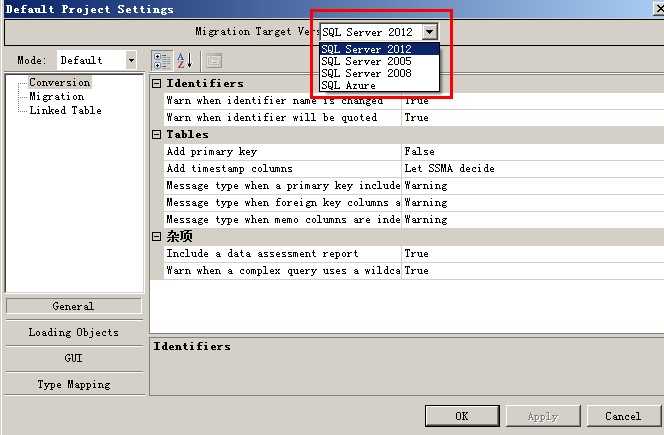
Task: Select 'Include a data assessment report' property
Action: pyautogui.click(x=282, y=253)
